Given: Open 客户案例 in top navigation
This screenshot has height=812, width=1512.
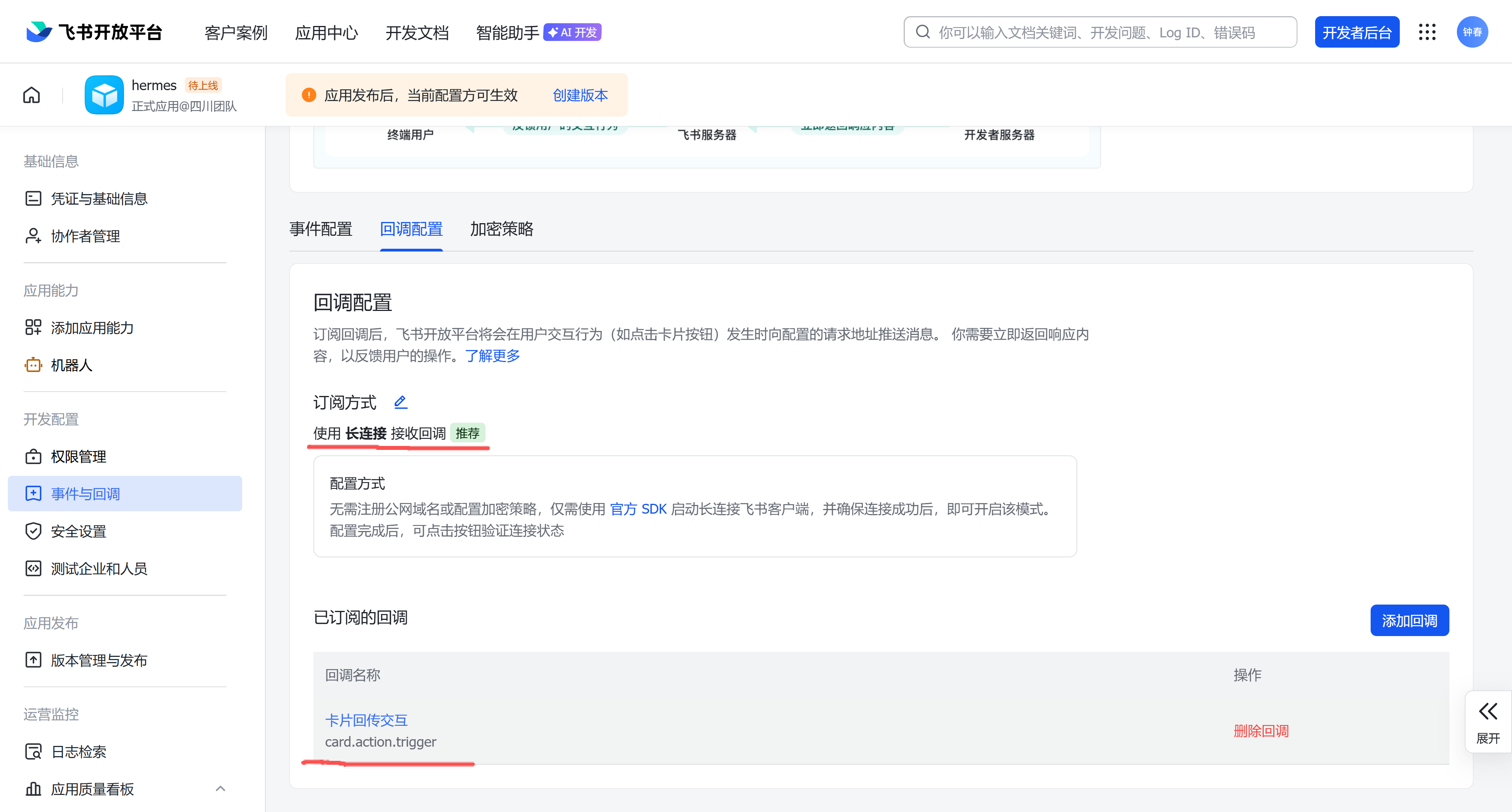Looking at the screenshot, I should 236,32.
